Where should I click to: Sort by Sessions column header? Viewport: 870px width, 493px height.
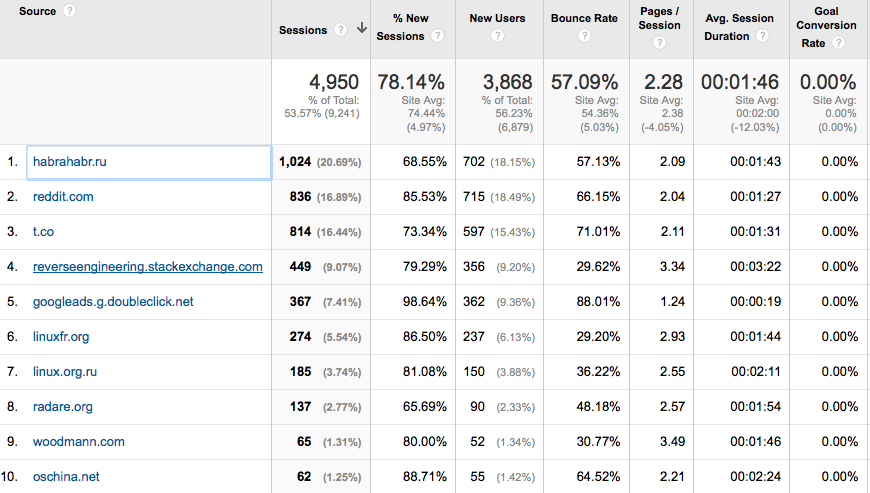(303, 30)
